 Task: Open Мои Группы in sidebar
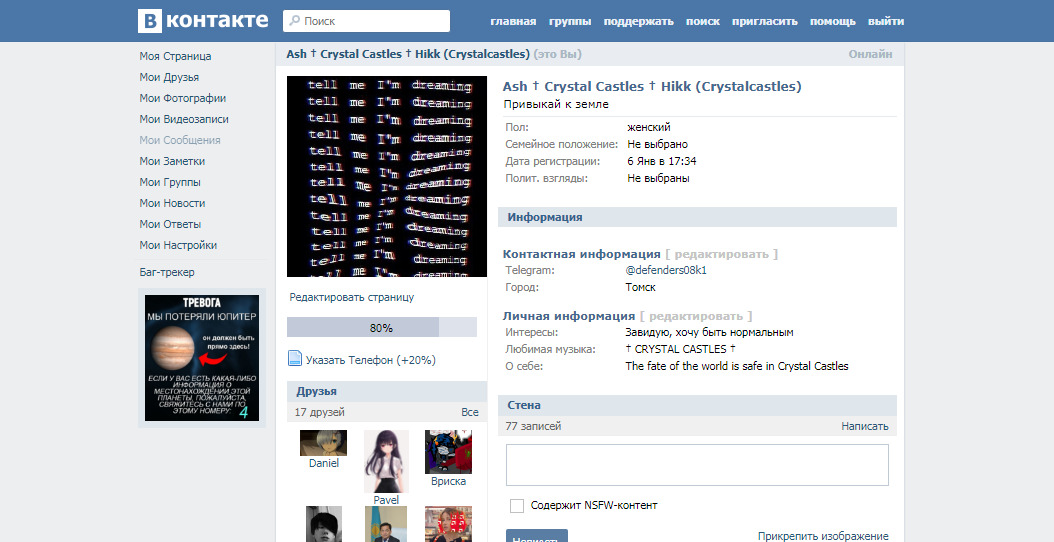170,182
